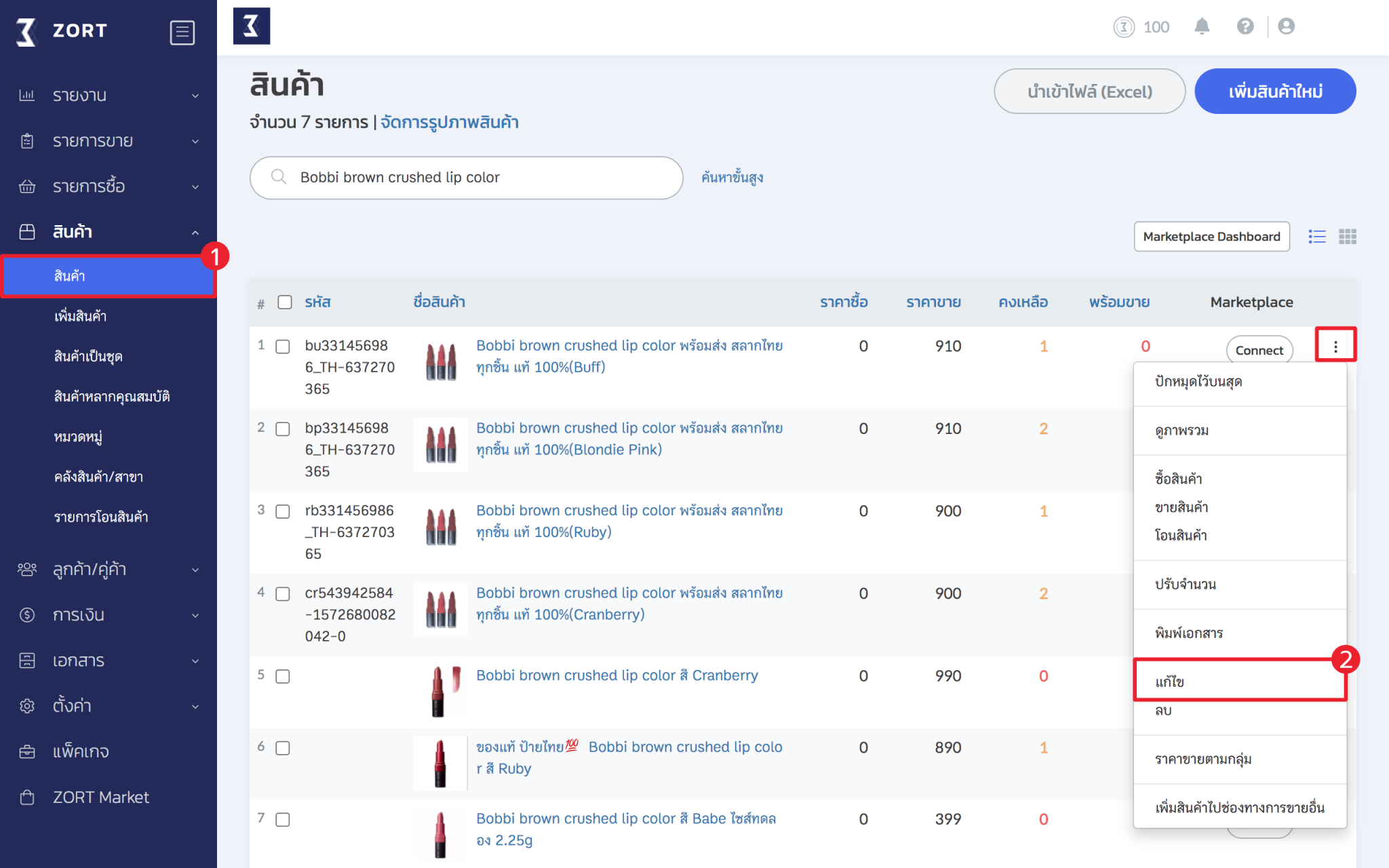
Task: Expand the เอกสาร menu chevron
Action: (195, 661)
